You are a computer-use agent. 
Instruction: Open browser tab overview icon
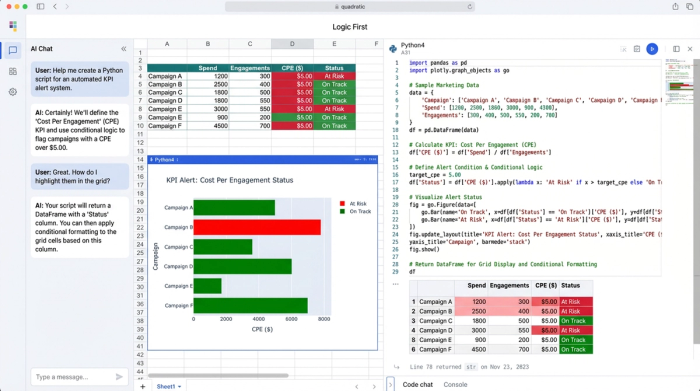(690, 7)
